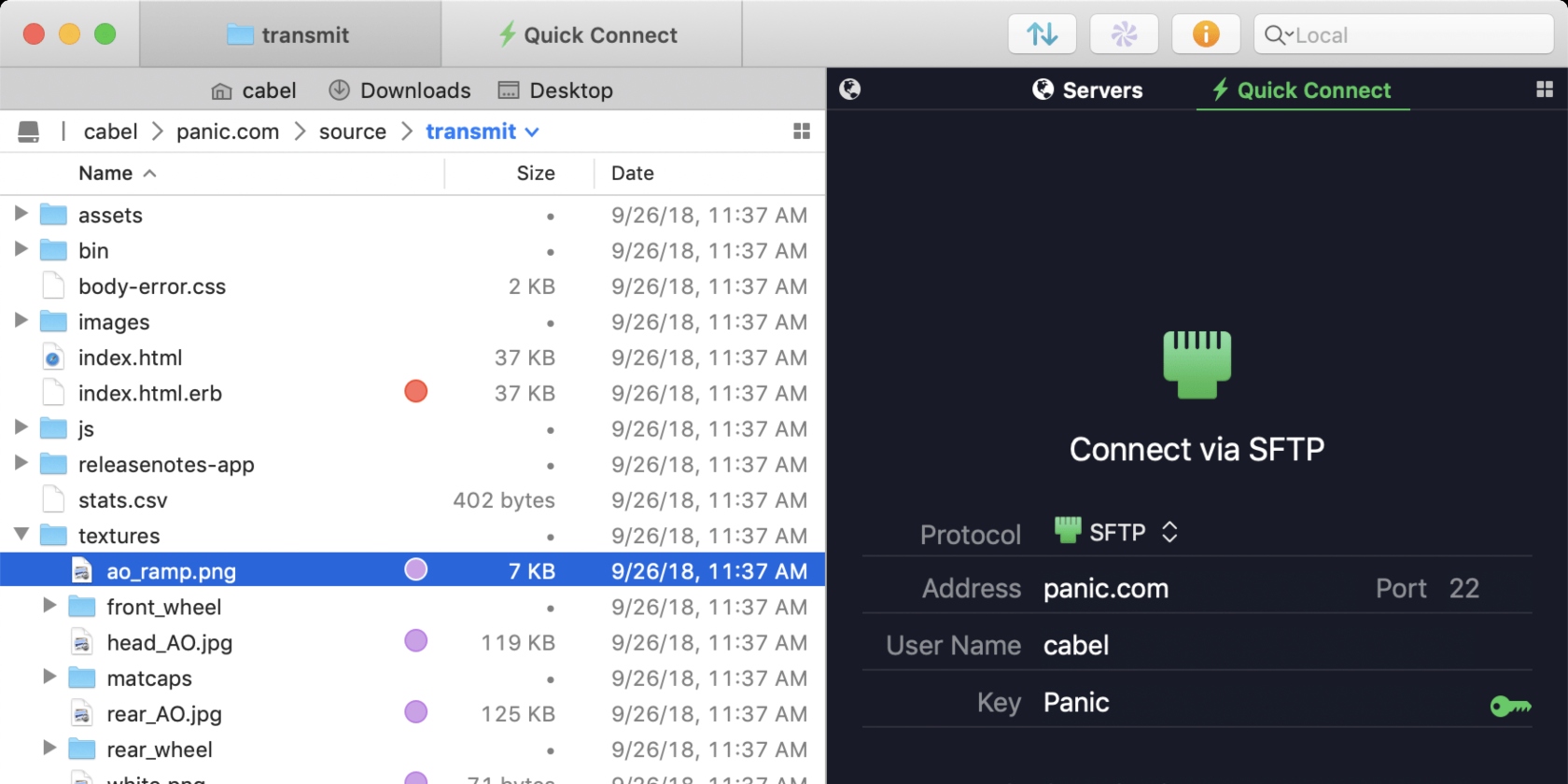Sort the file list by Size
1568x784 pixels.
(x=536, y=174)
